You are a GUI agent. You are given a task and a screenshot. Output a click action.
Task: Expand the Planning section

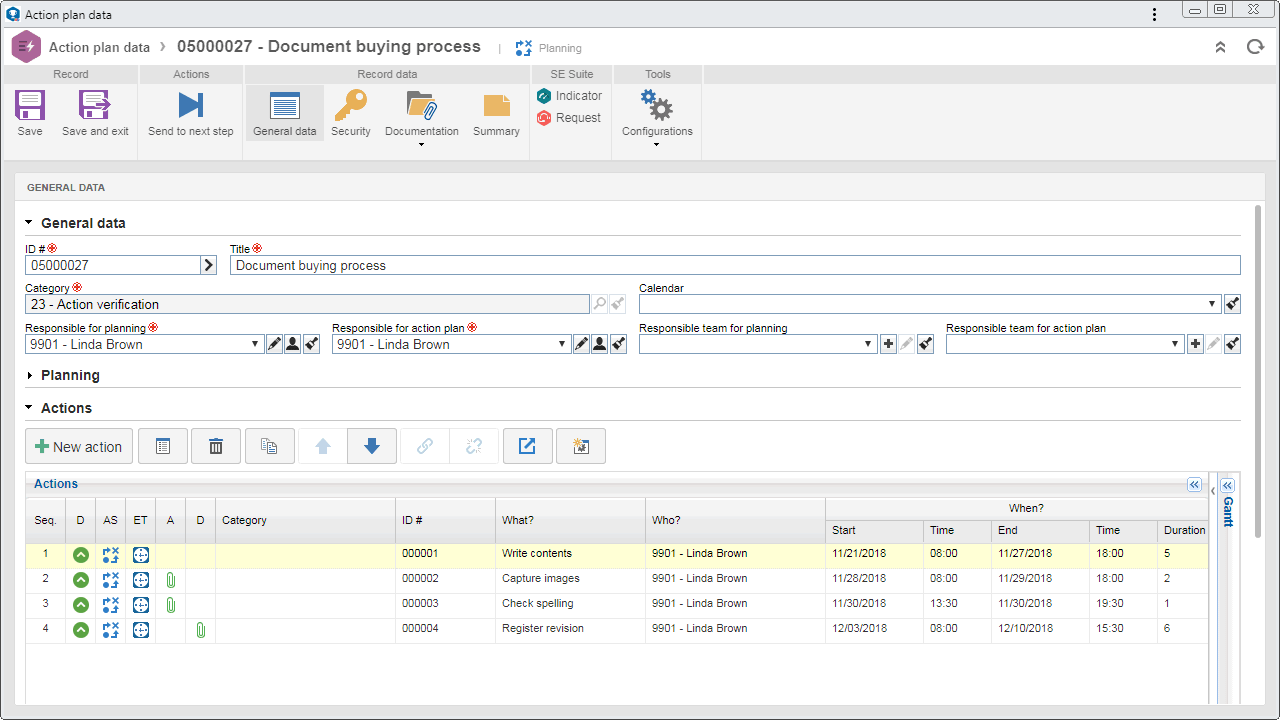tap(30, 375)
